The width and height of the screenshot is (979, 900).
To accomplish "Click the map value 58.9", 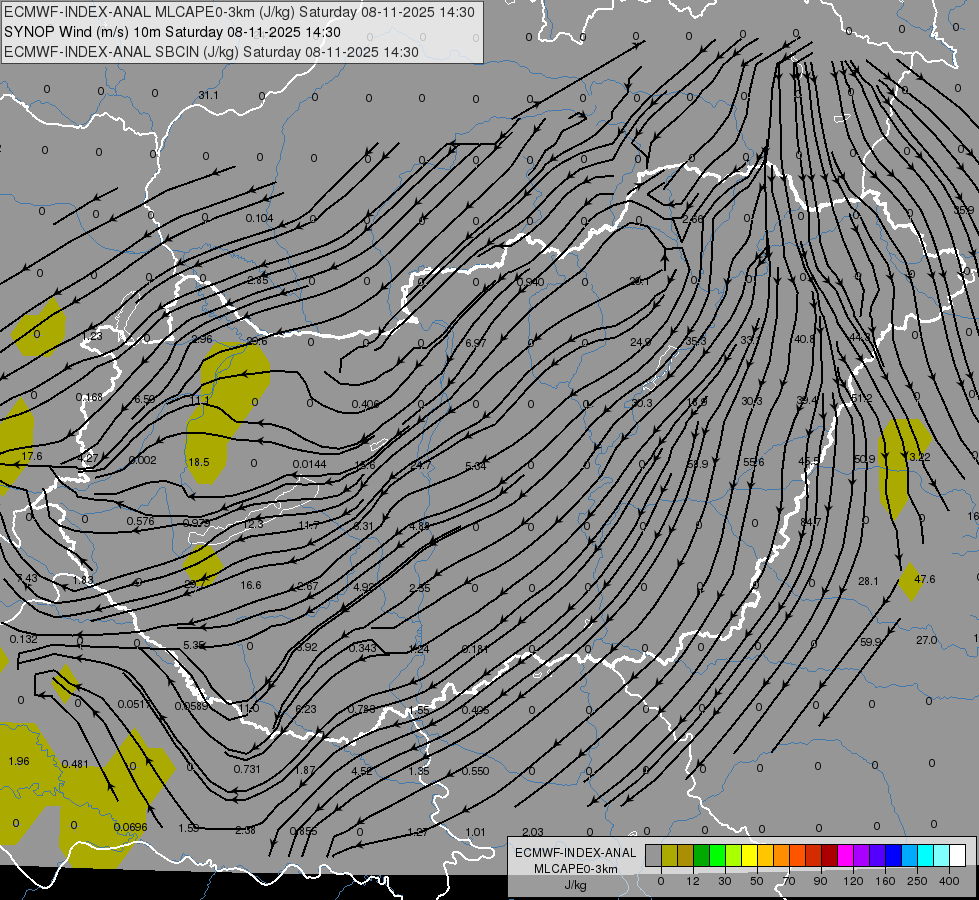I will [697, 464].
